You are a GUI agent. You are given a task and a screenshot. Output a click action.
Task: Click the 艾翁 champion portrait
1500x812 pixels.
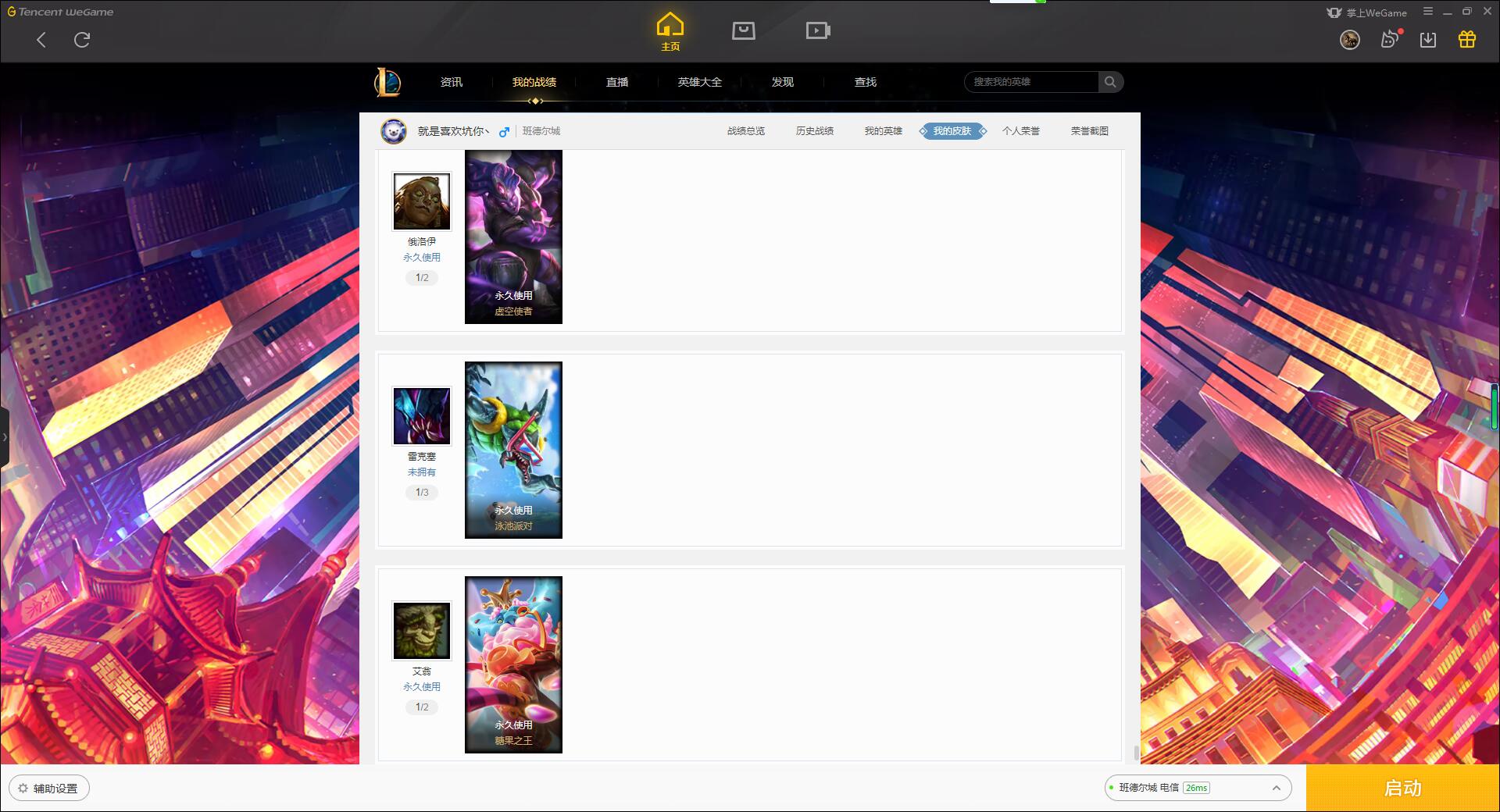(422, 631)
